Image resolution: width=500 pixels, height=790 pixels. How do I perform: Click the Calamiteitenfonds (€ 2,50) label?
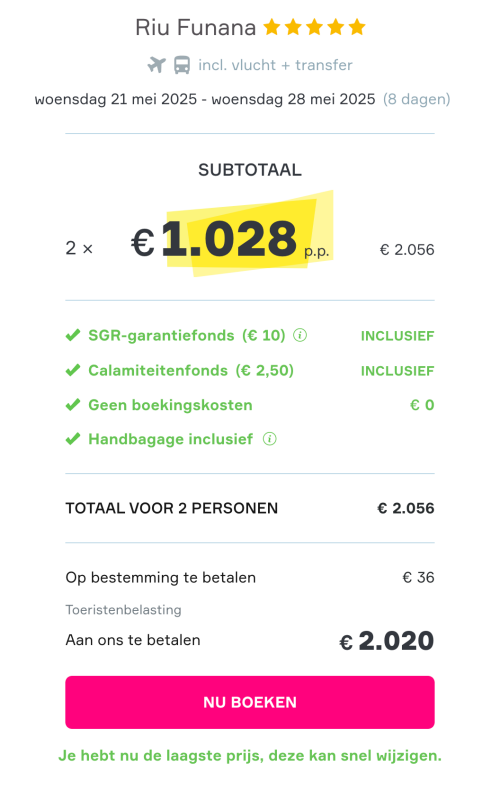pyautogui.click(x=191, y=370)
